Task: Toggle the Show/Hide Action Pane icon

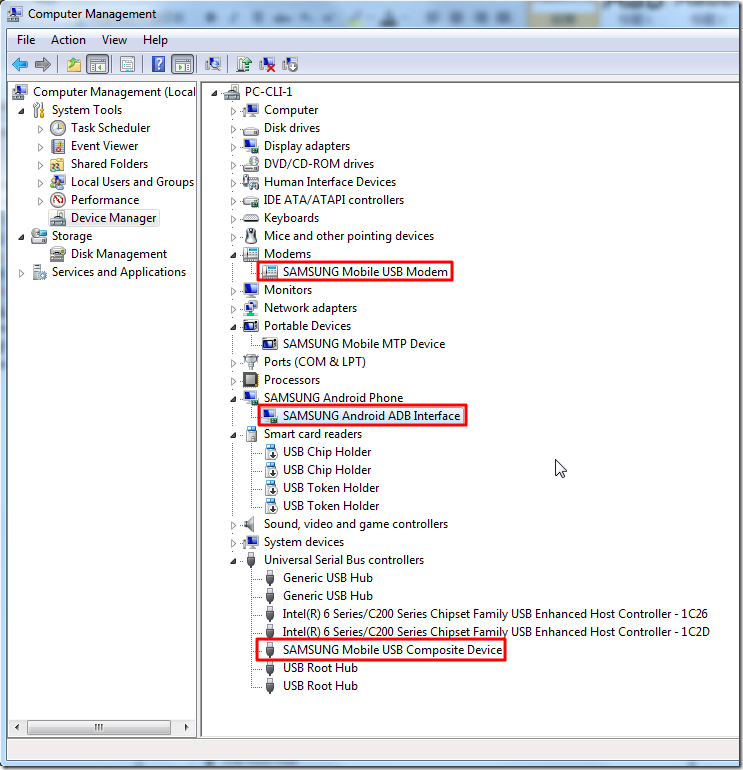Action: pyautogui.click(x=183, y=64)
